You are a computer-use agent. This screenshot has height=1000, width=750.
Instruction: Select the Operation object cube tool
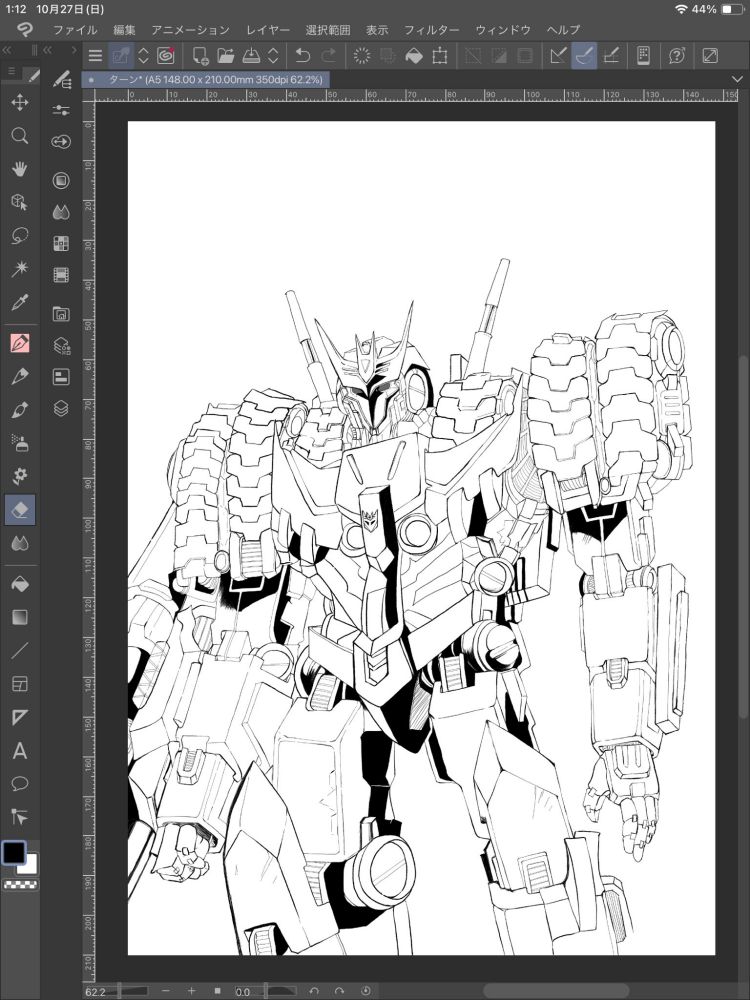20,202
